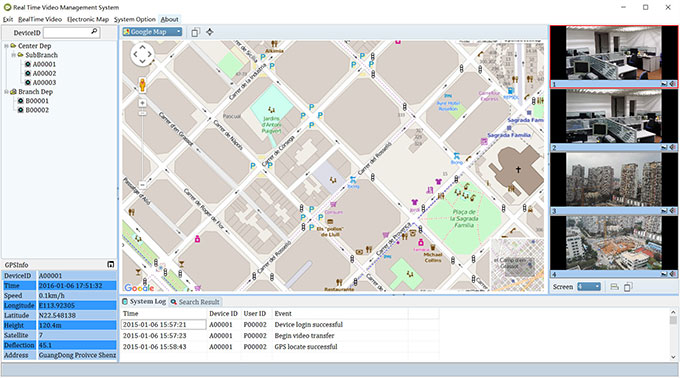
Task: Click the DeviceID search magnifier icon
Action: (x=94, y=32)
